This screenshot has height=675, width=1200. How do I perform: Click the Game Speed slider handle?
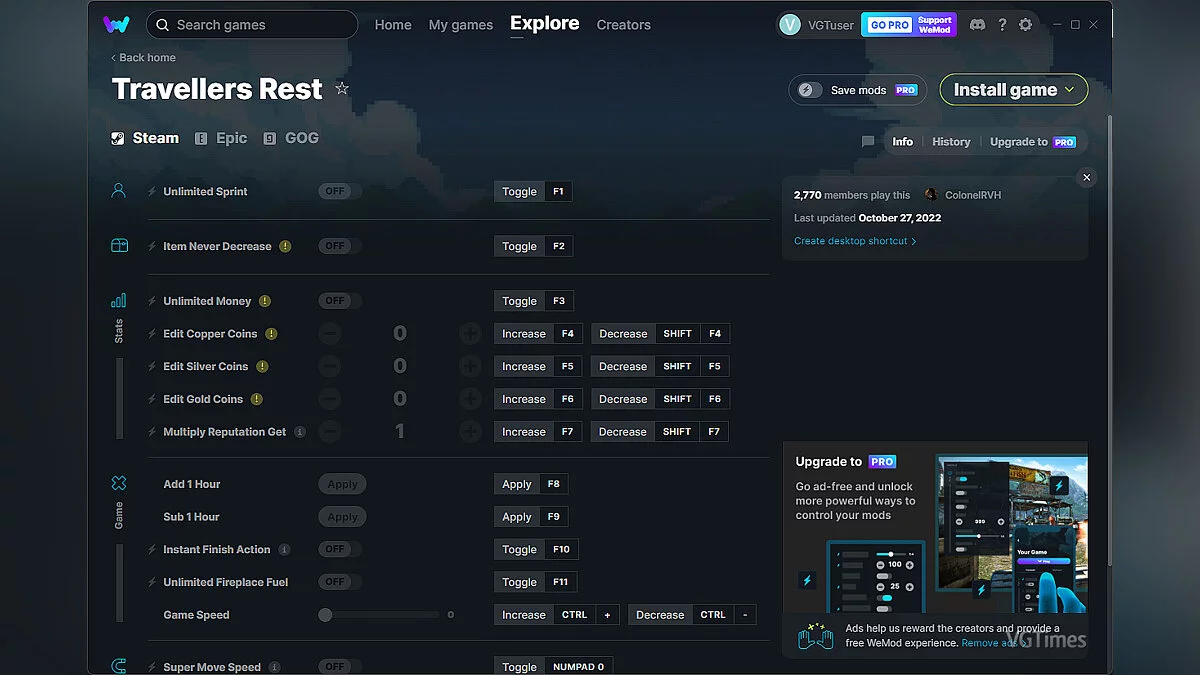point(324,614)
